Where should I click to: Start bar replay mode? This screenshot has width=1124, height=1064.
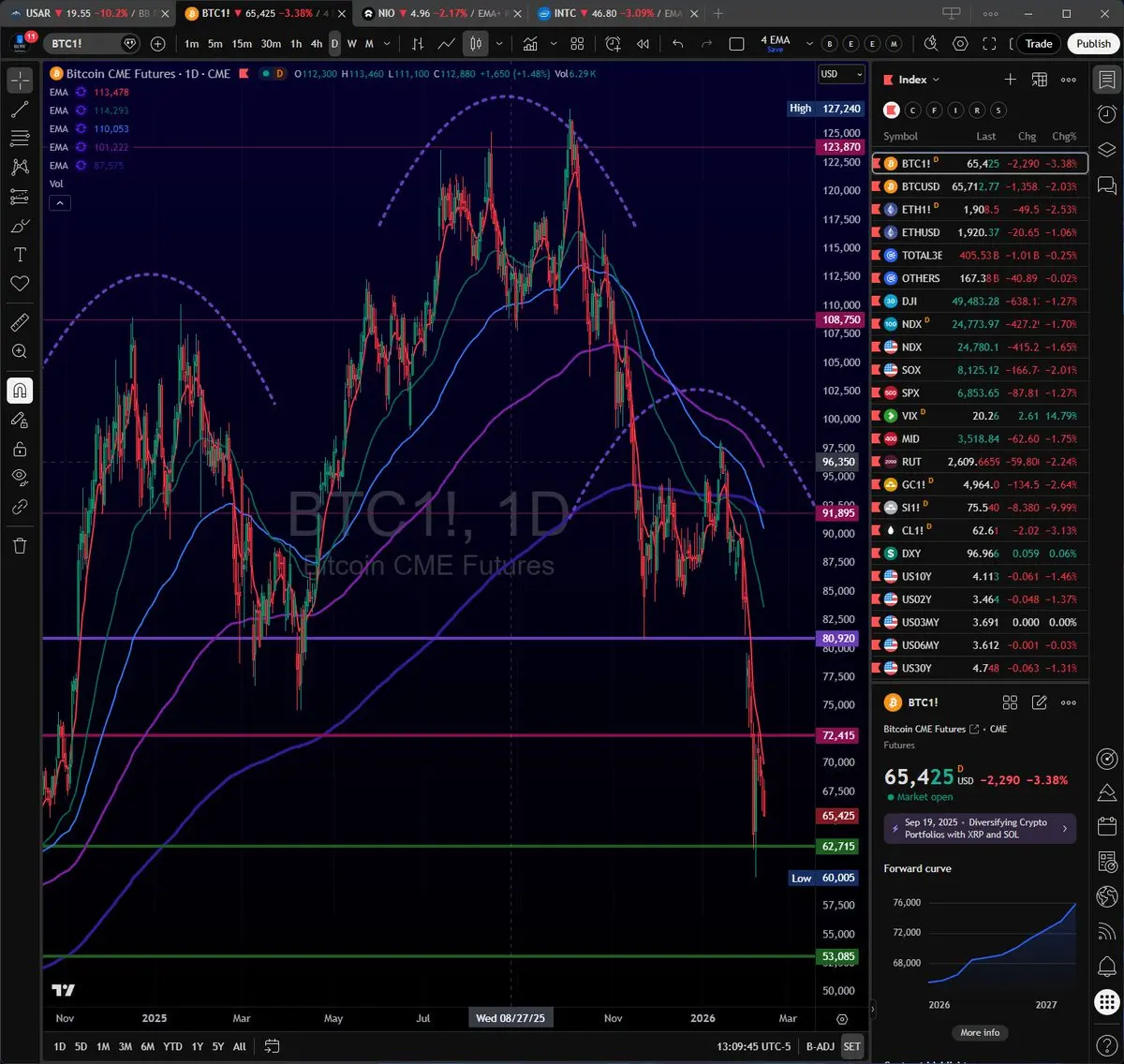coord(643,44)
